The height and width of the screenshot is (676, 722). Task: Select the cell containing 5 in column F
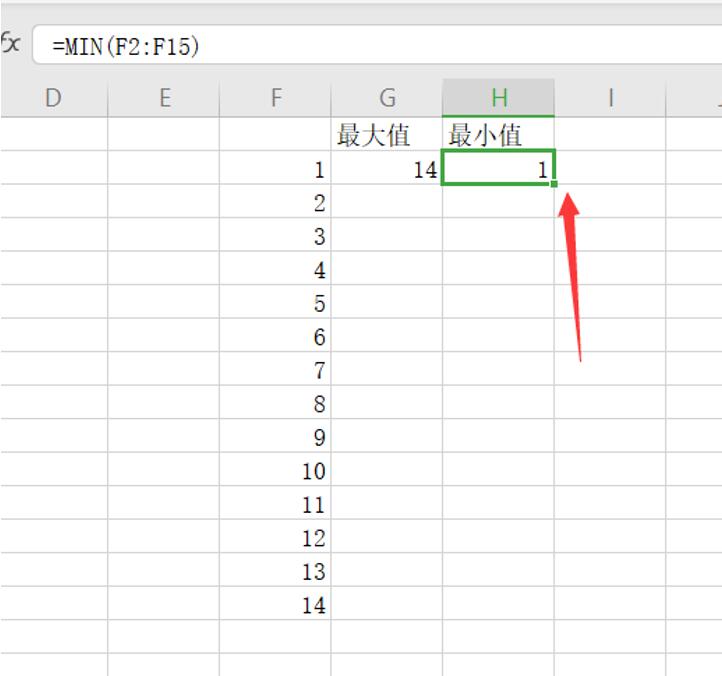pos(275,302)
